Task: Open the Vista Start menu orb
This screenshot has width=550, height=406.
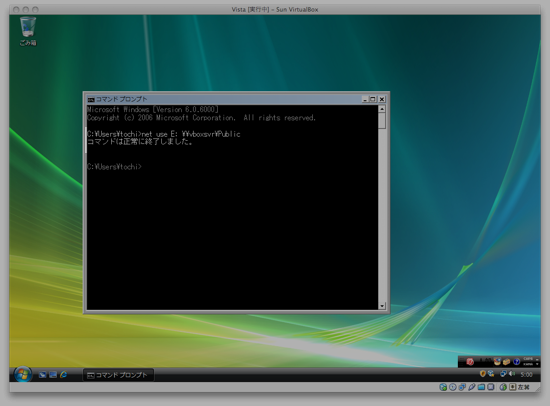Action: 23,374
